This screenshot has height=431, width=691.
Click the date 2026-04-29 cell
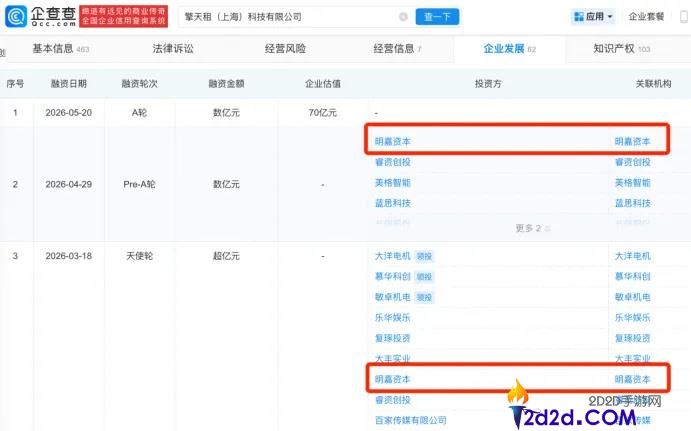(69, 184)
